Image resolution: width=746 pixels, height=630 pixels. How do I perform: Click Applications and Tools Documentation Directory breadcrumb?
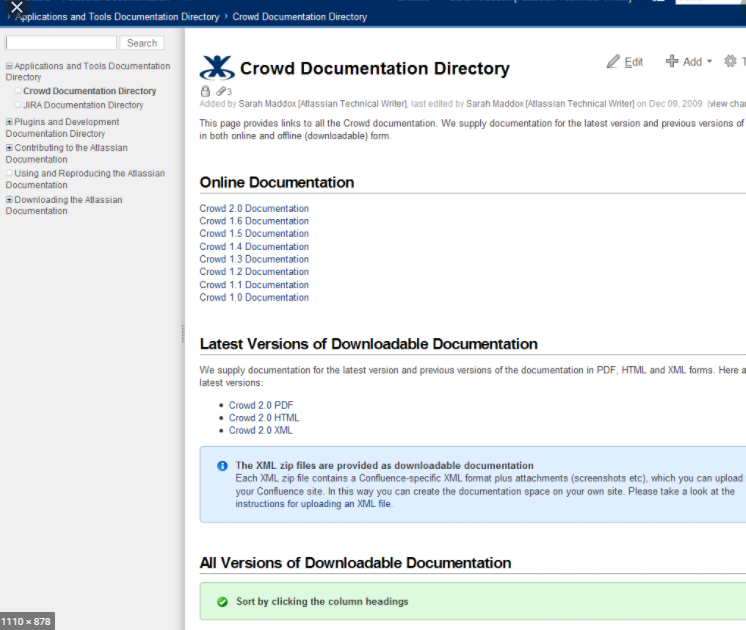tap(117, 17)
